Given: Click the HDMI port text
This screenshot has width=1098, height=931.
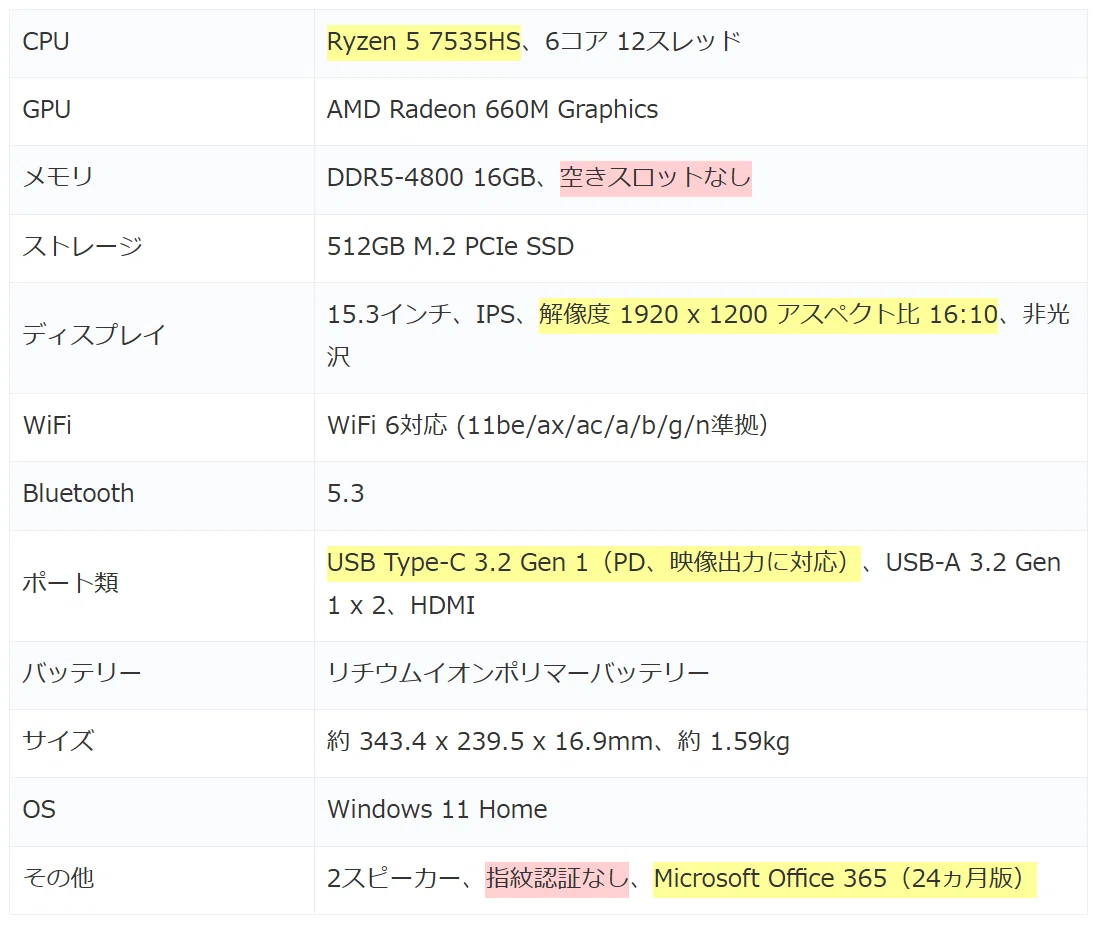Looking at the screenshot, I should 443,606.
